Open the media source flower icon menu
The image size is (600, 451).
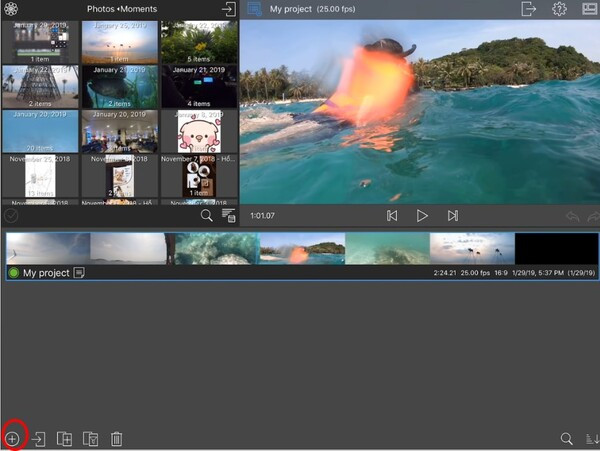(11, 8)
